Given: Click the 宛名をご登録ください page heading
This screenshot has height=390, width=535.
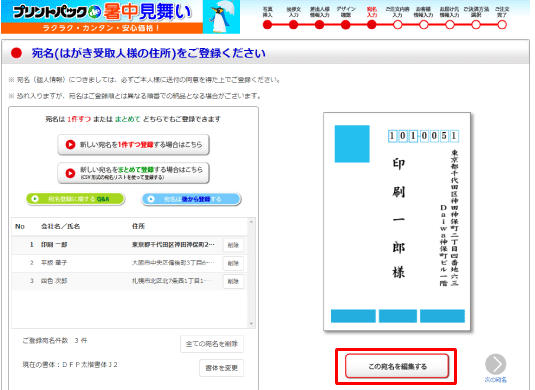Looking at the screenshot, I should tap(148, 53).
